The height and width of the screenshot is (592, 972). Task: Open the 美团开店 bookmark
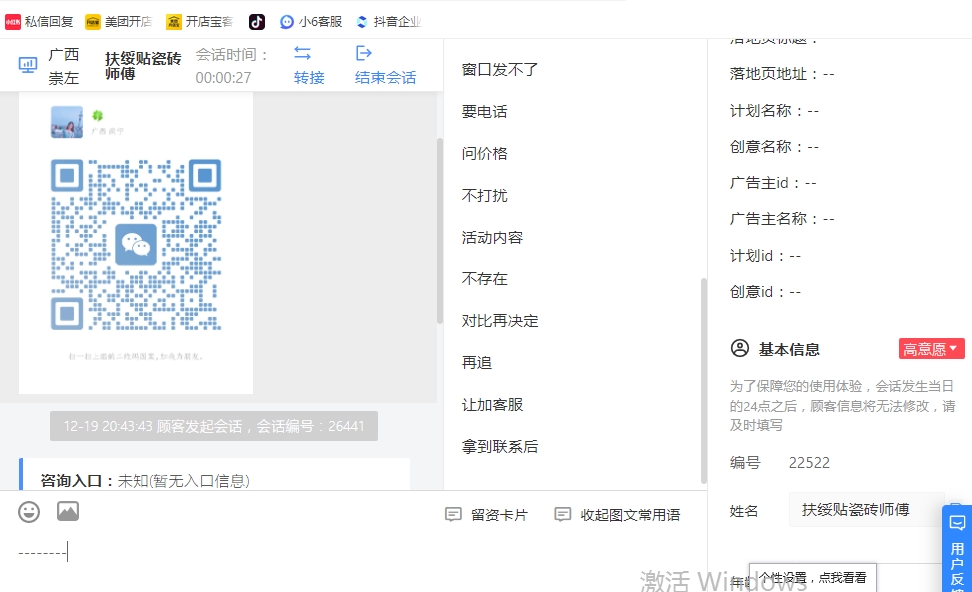pos(118,22)
